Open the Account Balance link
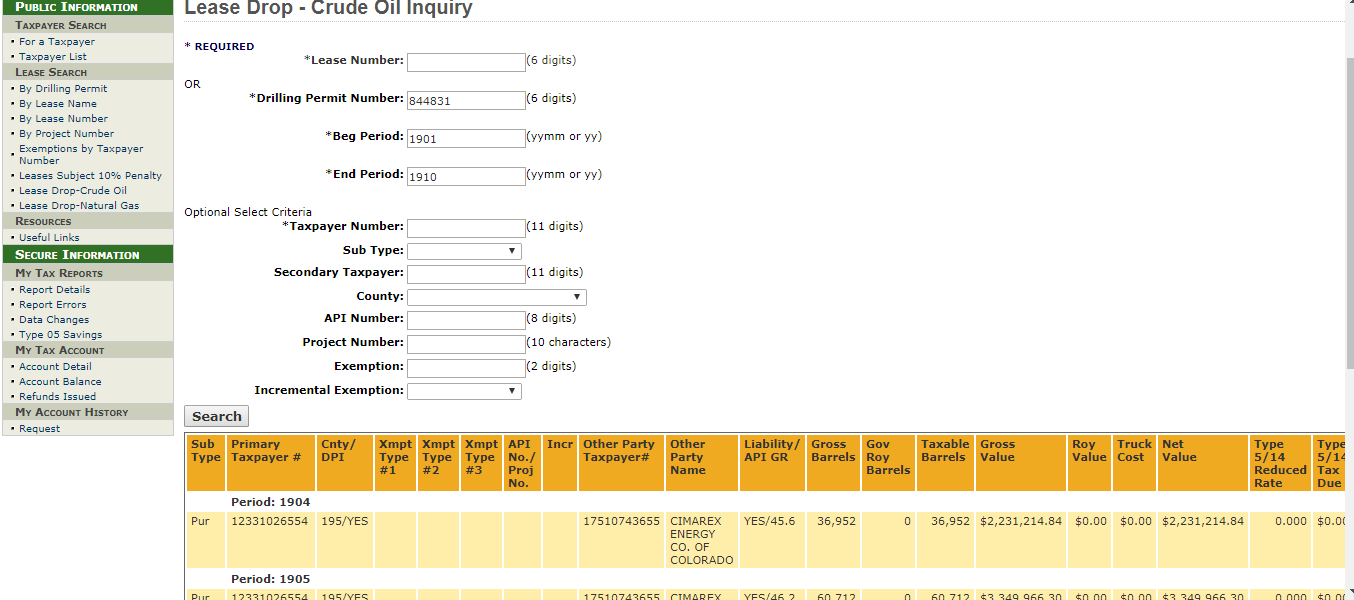 tap(60, 382)
